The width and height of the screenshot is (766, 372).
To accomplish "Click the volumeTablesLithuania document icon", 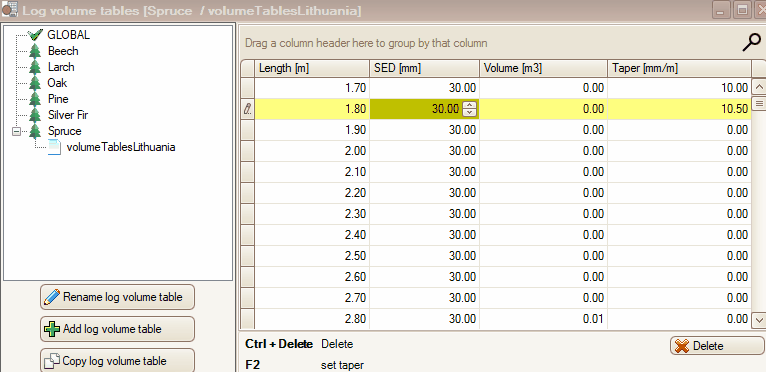I will (x=54, y=147).
